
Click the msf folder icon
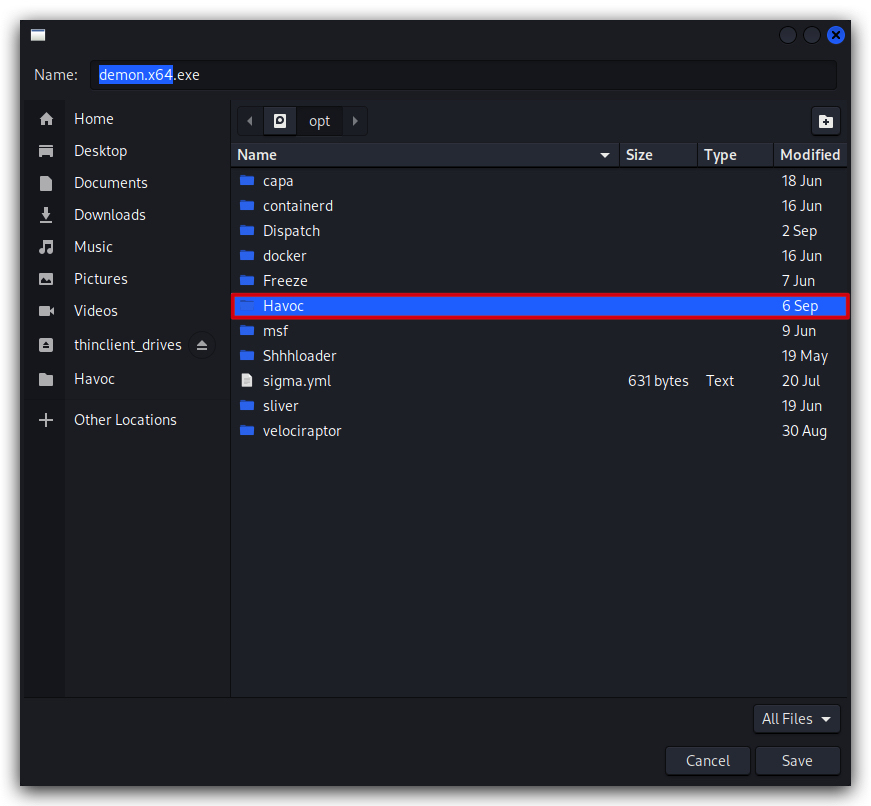tap(247, 331)
